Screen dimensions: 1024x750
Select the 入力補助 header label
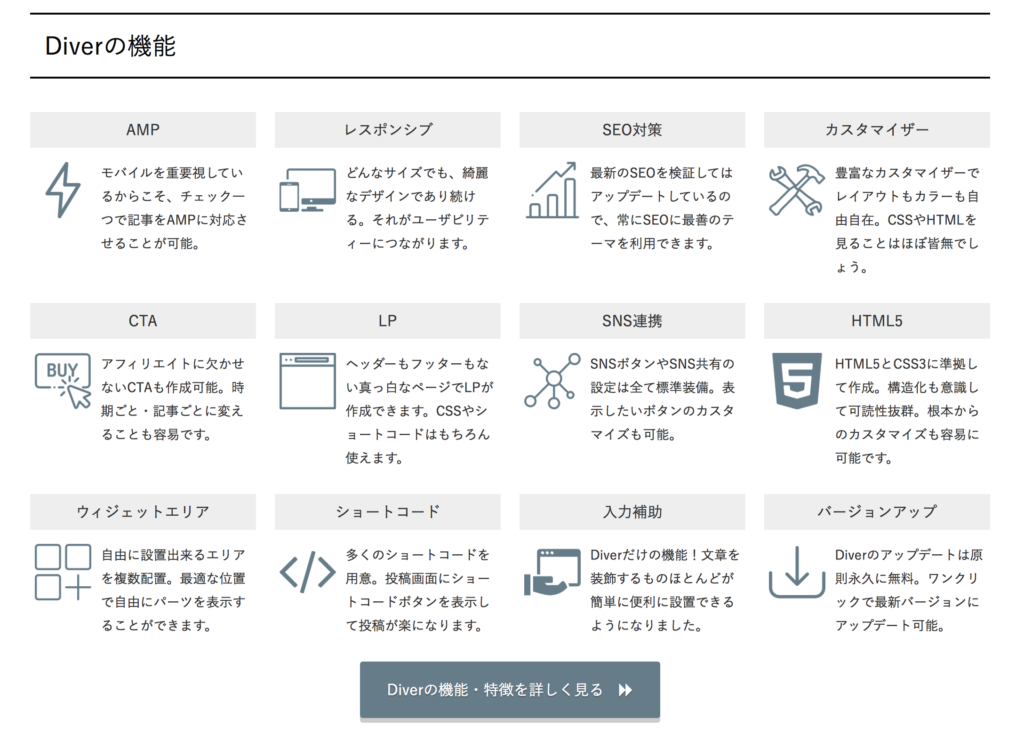point(632,512)
